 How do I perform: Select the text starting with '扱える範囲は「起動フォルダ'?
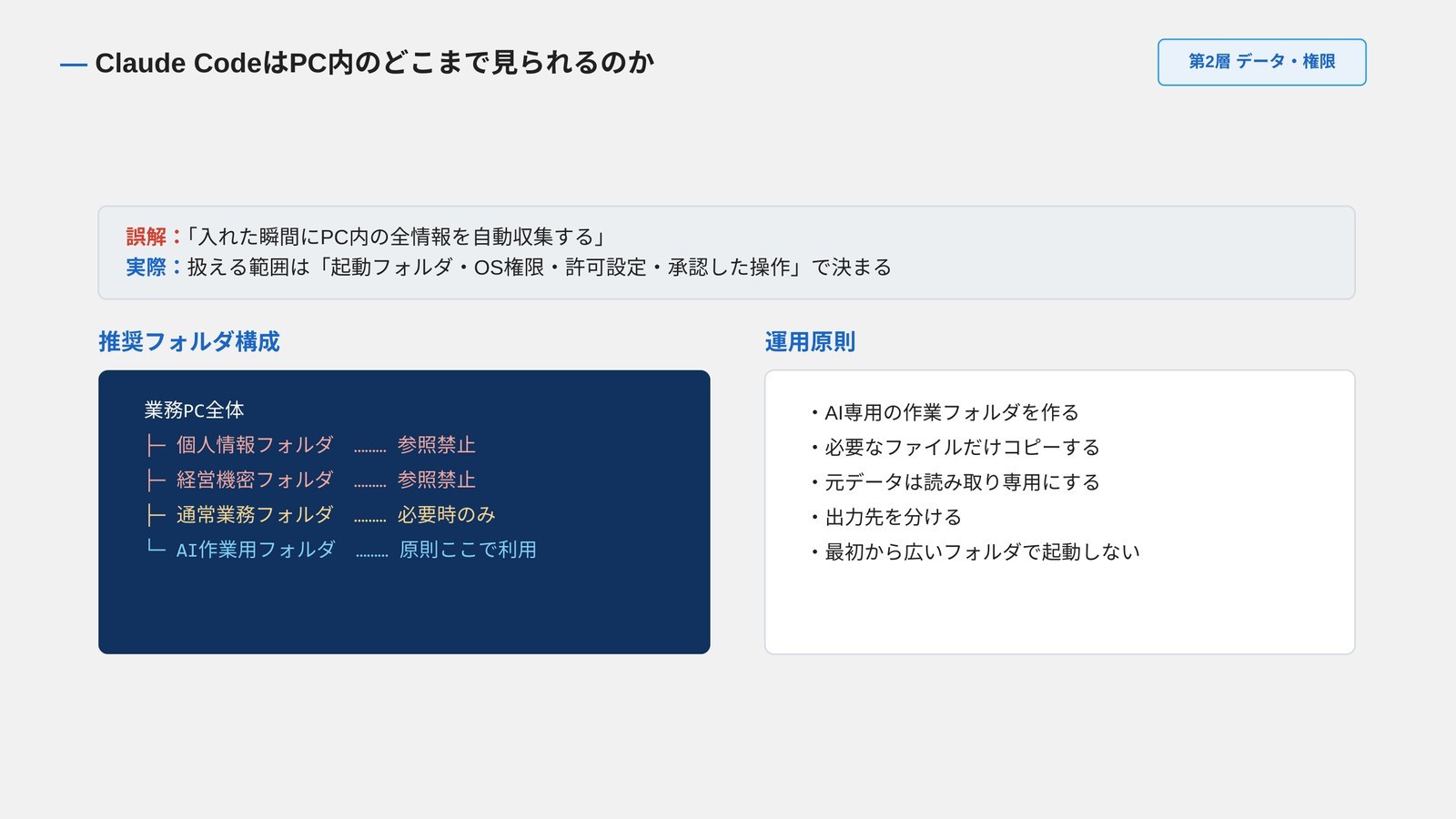coord(540,268)
